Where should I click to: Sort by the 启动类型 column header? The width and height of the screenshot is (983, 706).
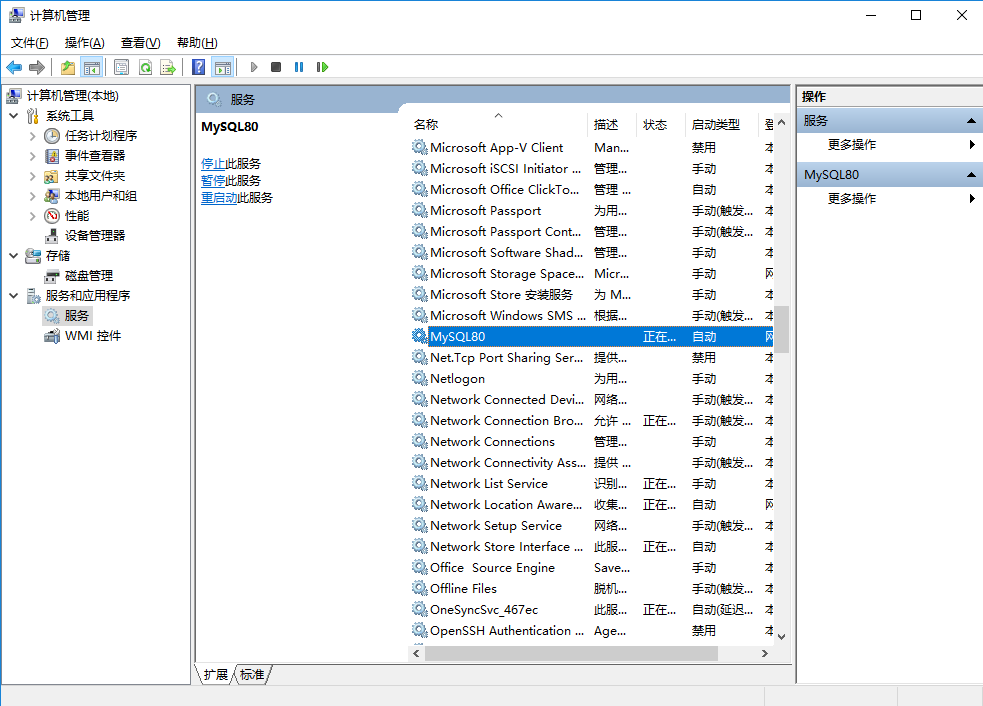[721, 125]
